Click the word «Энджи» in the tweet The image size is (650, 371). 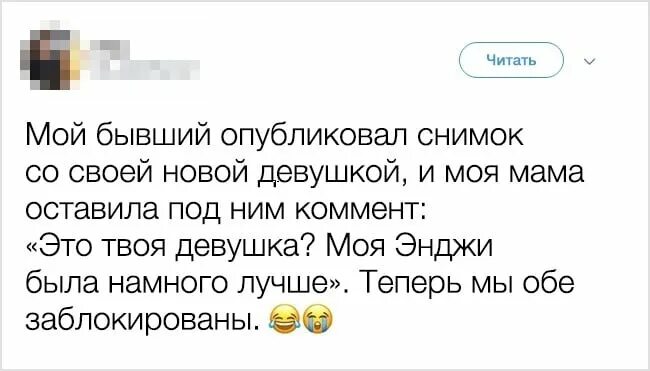click(x=445, y=247)
